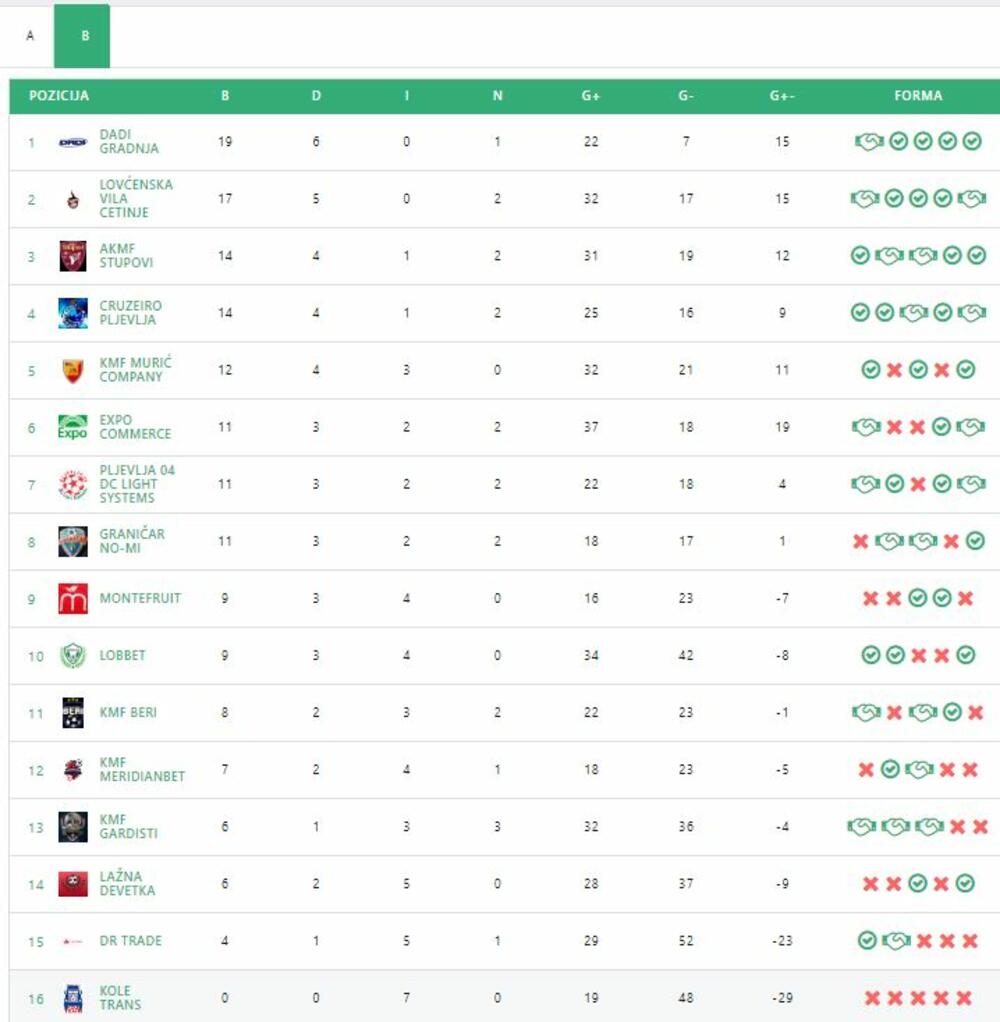Click the Cruzeiro Pljevlja team logo
This screenshot has width=1000, height=1022.
click(73, 313)
